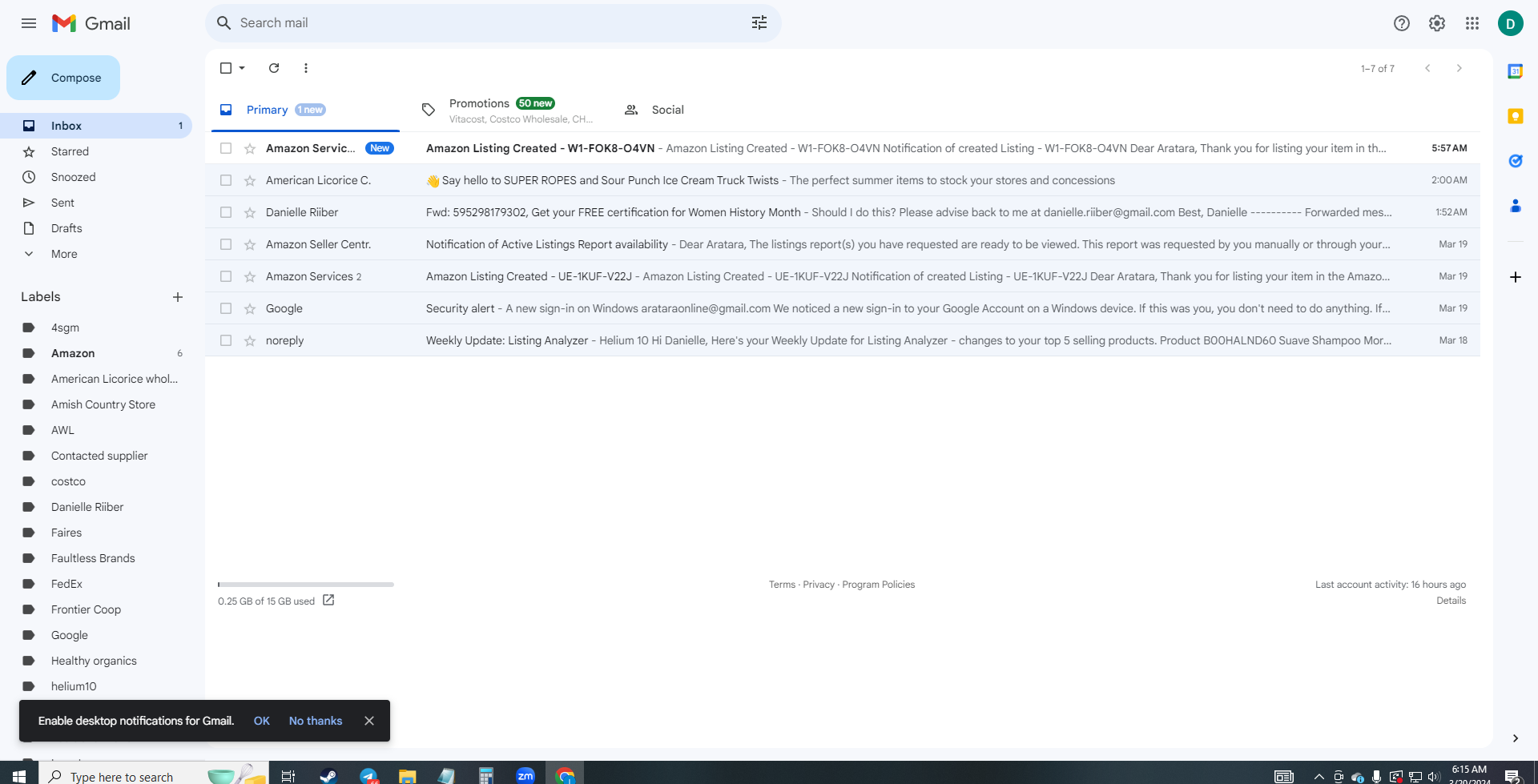
Task: Open the Google account avatar
Action: pos(1511,23)
